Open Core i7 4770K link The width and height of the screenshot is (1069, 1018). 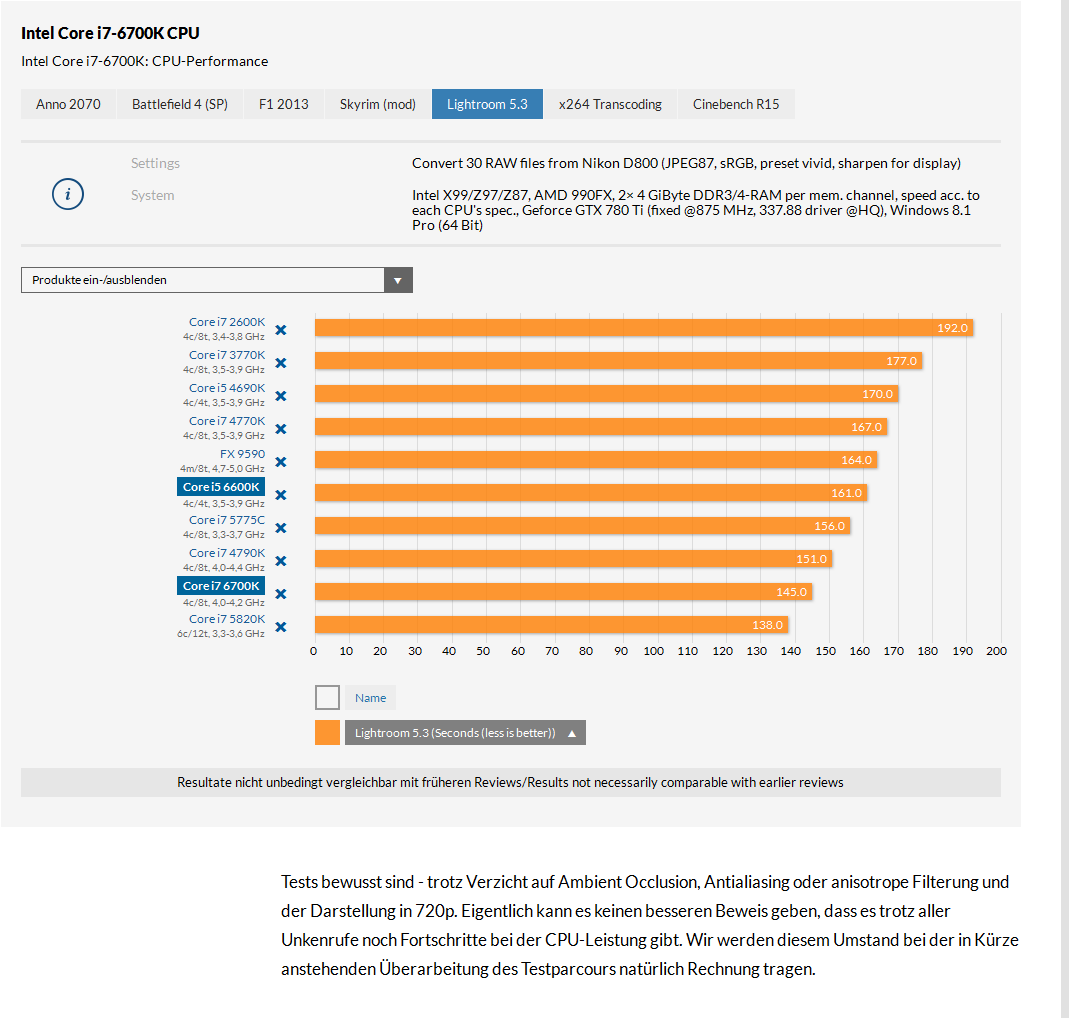pyautogui.click(x=227, y=421)
